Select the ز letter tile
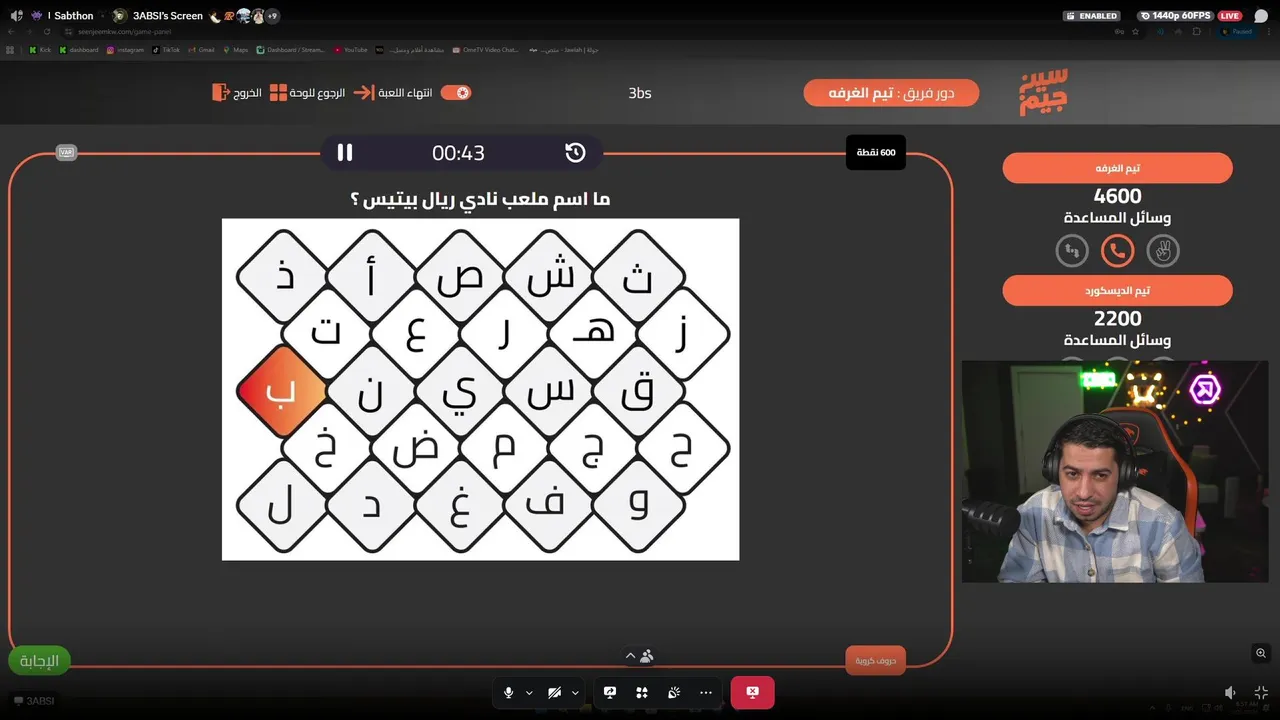Viewport: 1280px width, 720px height. pyautogui.click(x=684, y=333)
